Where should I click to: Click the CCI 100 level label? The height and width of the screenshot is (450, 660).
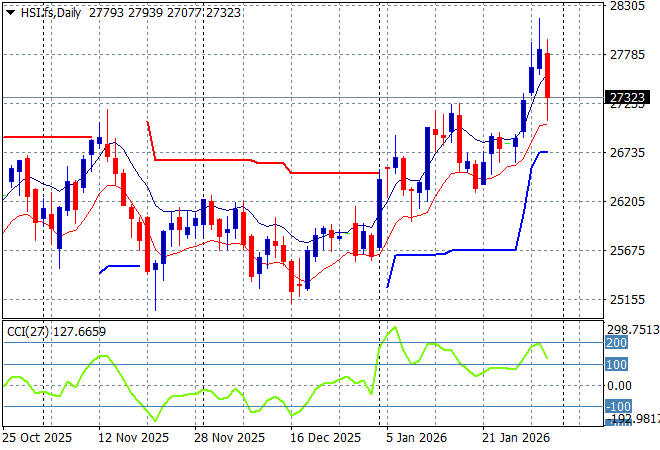[616, 364]
